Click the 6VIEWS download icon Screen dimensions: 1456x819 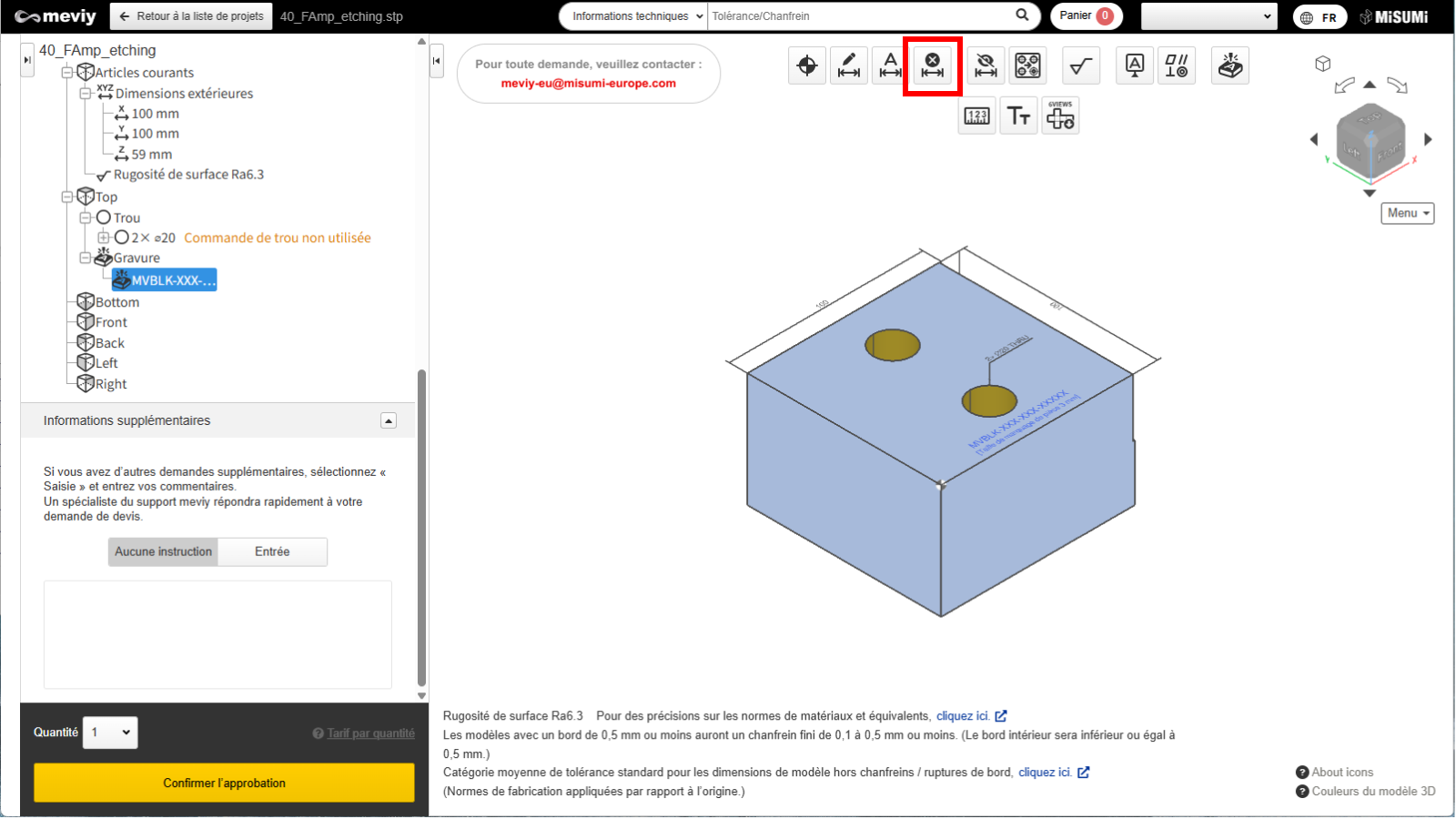pyautogui.click(x=1060, y=116)
